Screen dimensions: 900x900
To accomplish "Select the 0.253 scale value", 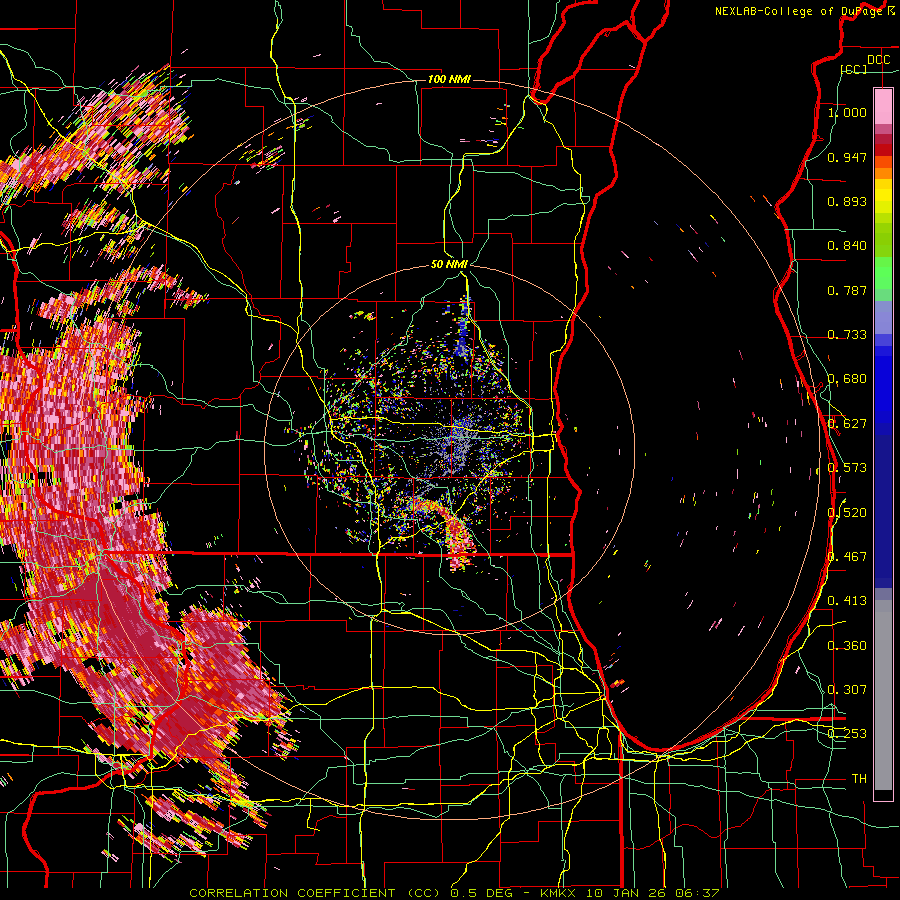I will (x=847, y=734).
